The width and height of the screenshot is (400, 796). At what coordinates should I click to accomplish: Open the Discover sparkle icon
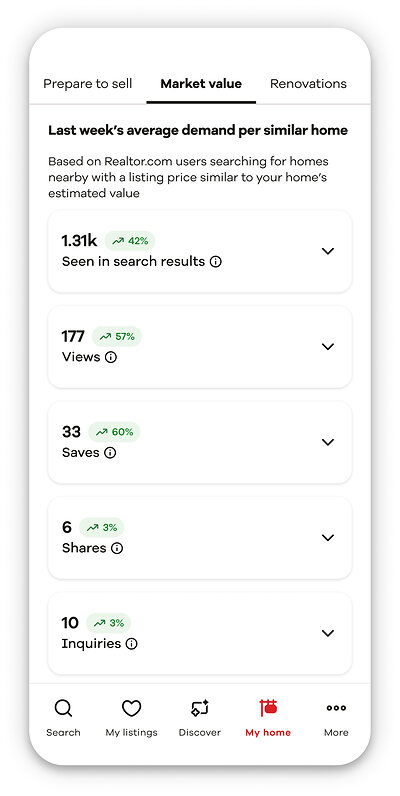(x=200, y=708)
